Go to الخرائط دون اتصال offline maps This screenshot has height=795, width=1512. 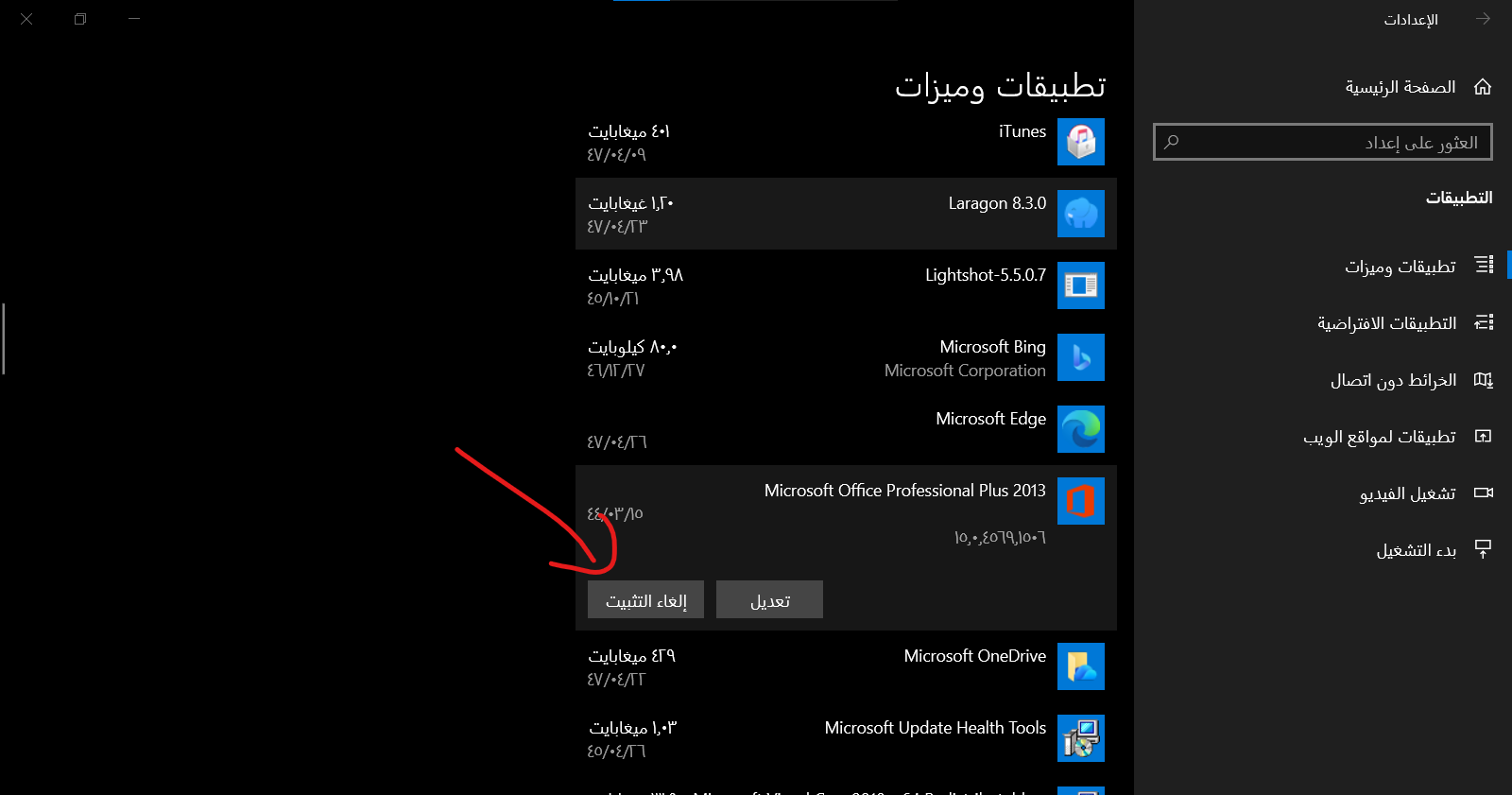[1394, 380]
